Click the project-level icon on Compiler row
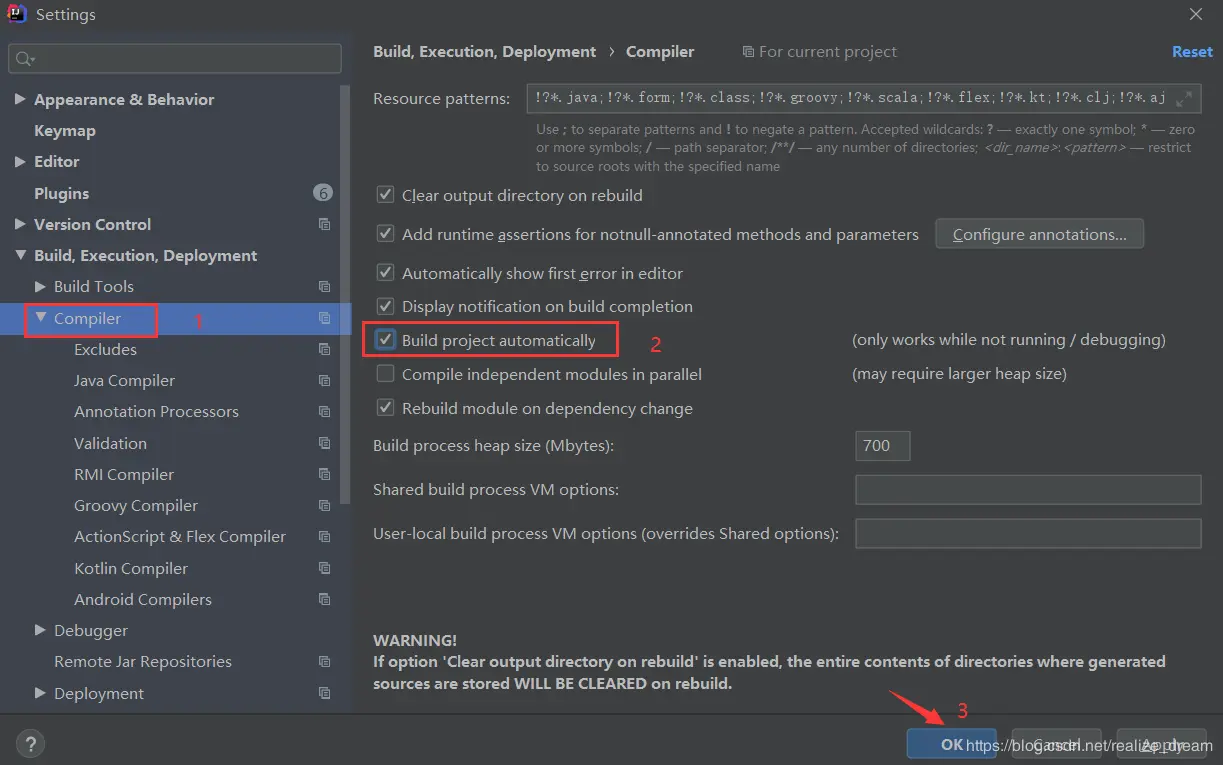Viewport: 1223px width, 765px height. [324, 318]
